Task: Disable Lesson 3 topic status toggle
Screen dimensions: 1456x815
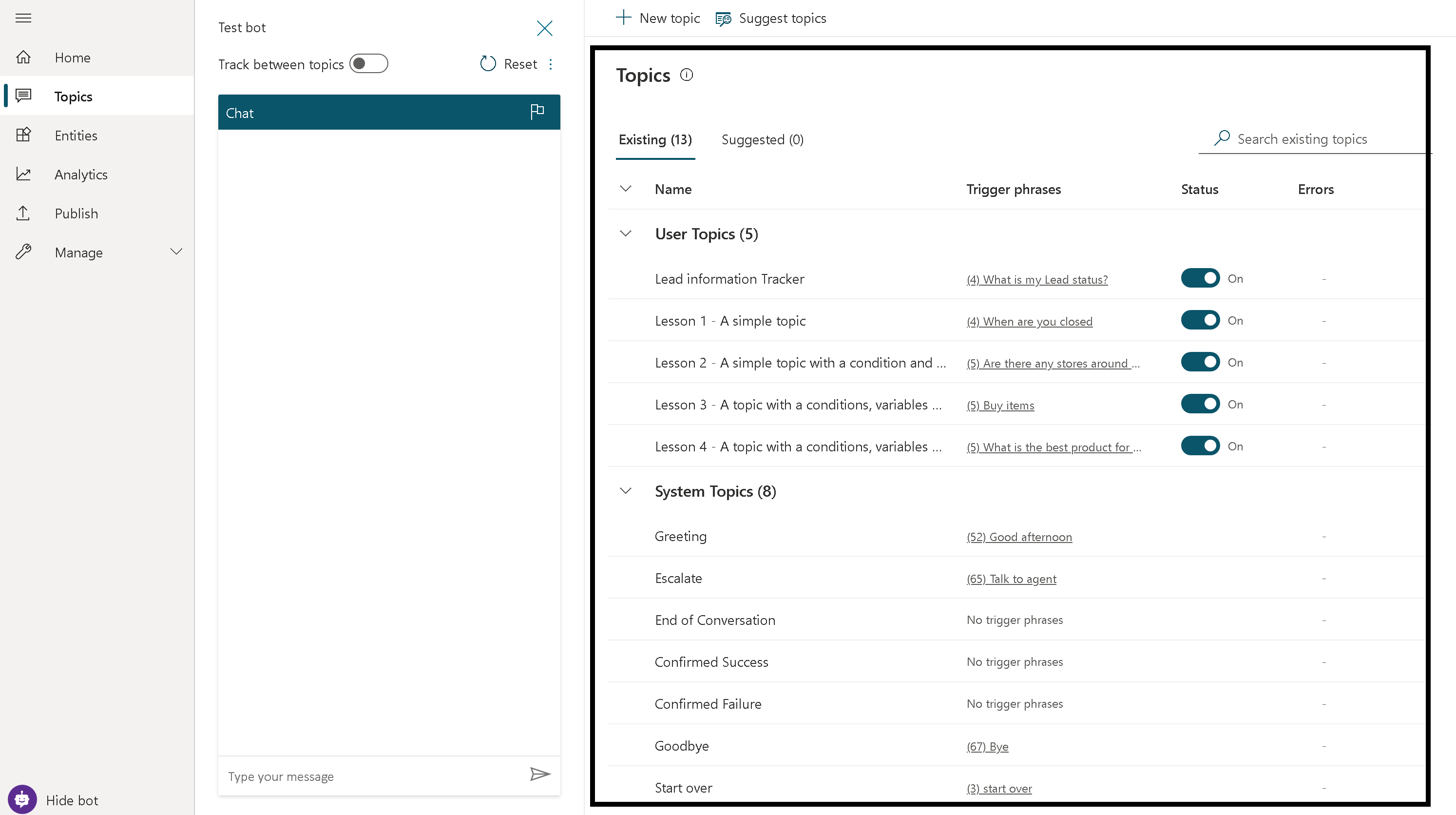Action: (x=1200, y=404)
